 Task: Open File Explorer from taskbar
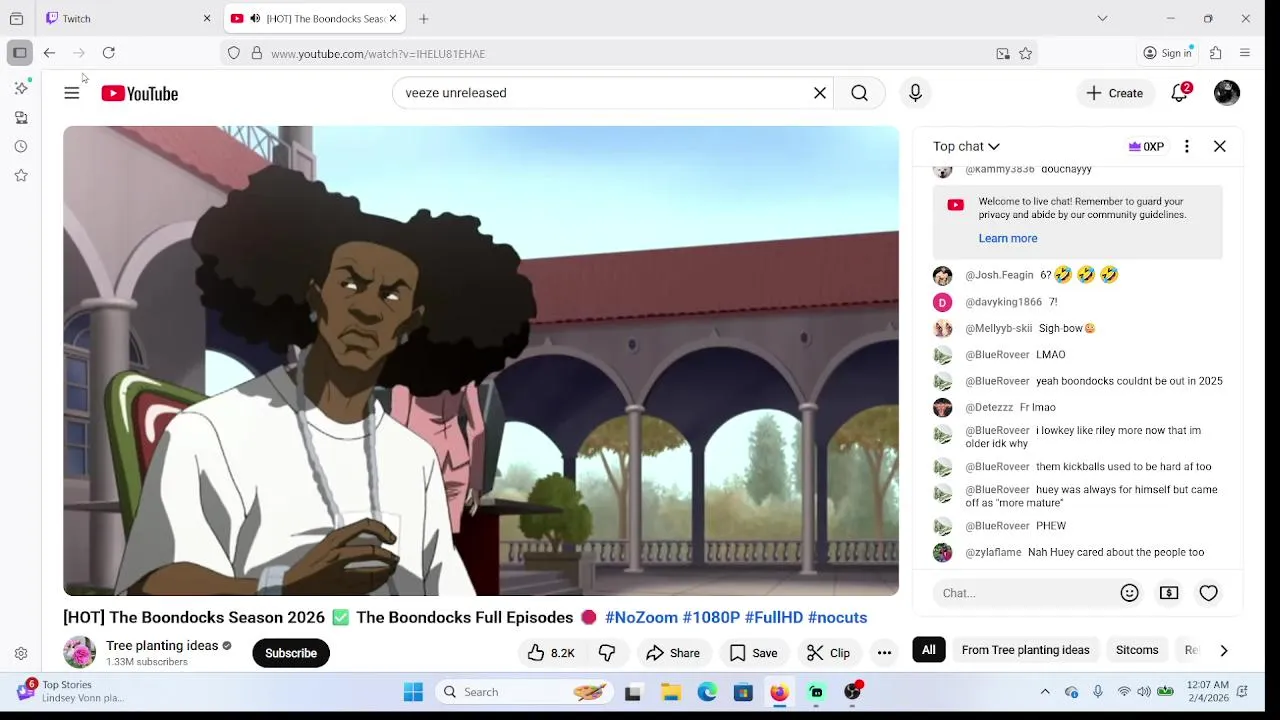[x=670, y=692]
